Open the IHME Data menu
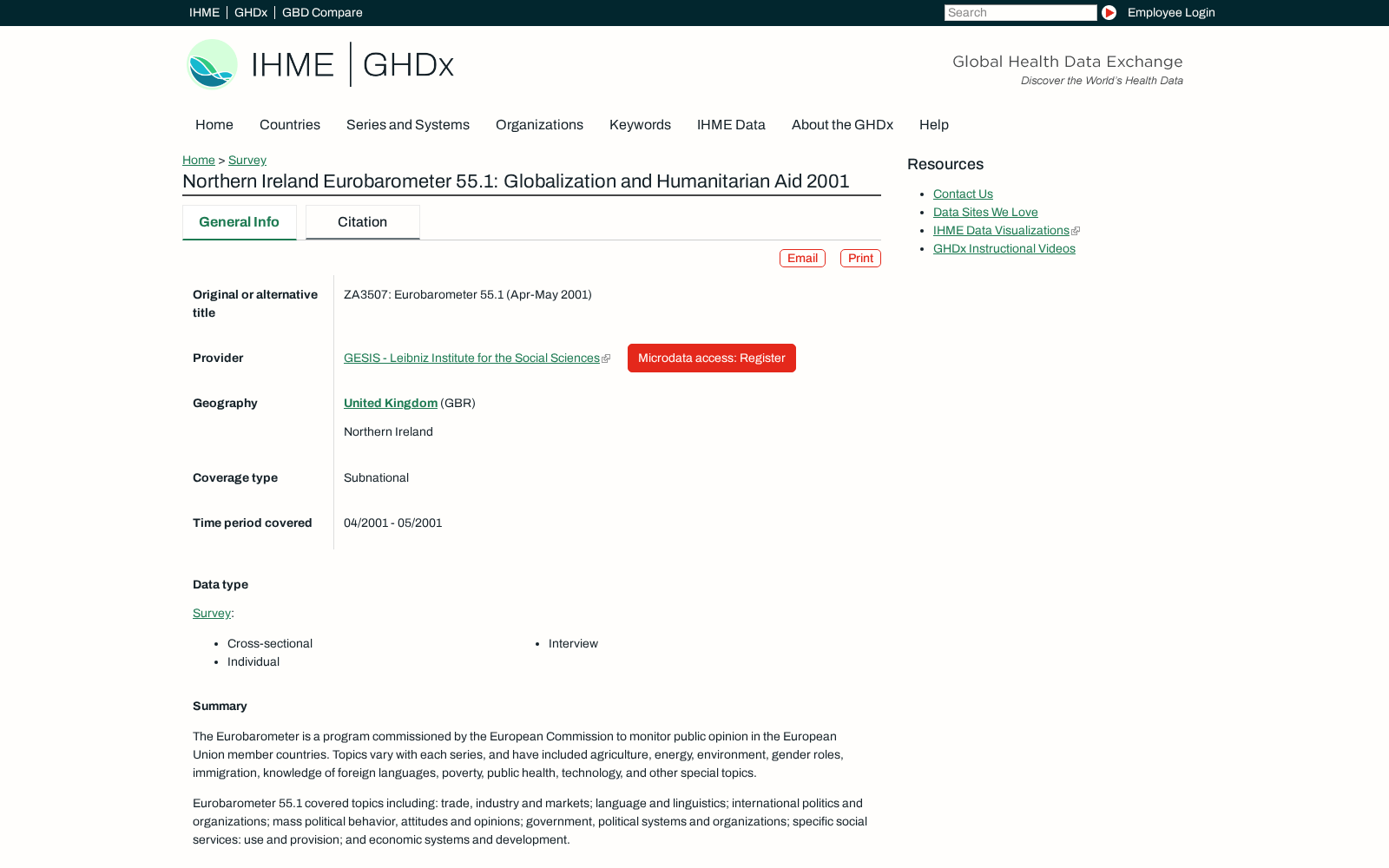 (x=731, y=125)
